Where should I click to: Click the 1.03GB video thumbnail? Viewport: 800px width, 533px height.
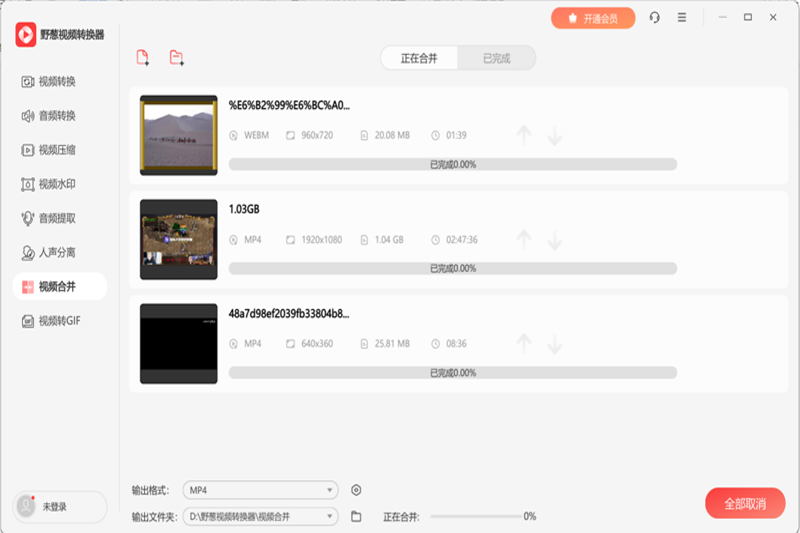178,240
